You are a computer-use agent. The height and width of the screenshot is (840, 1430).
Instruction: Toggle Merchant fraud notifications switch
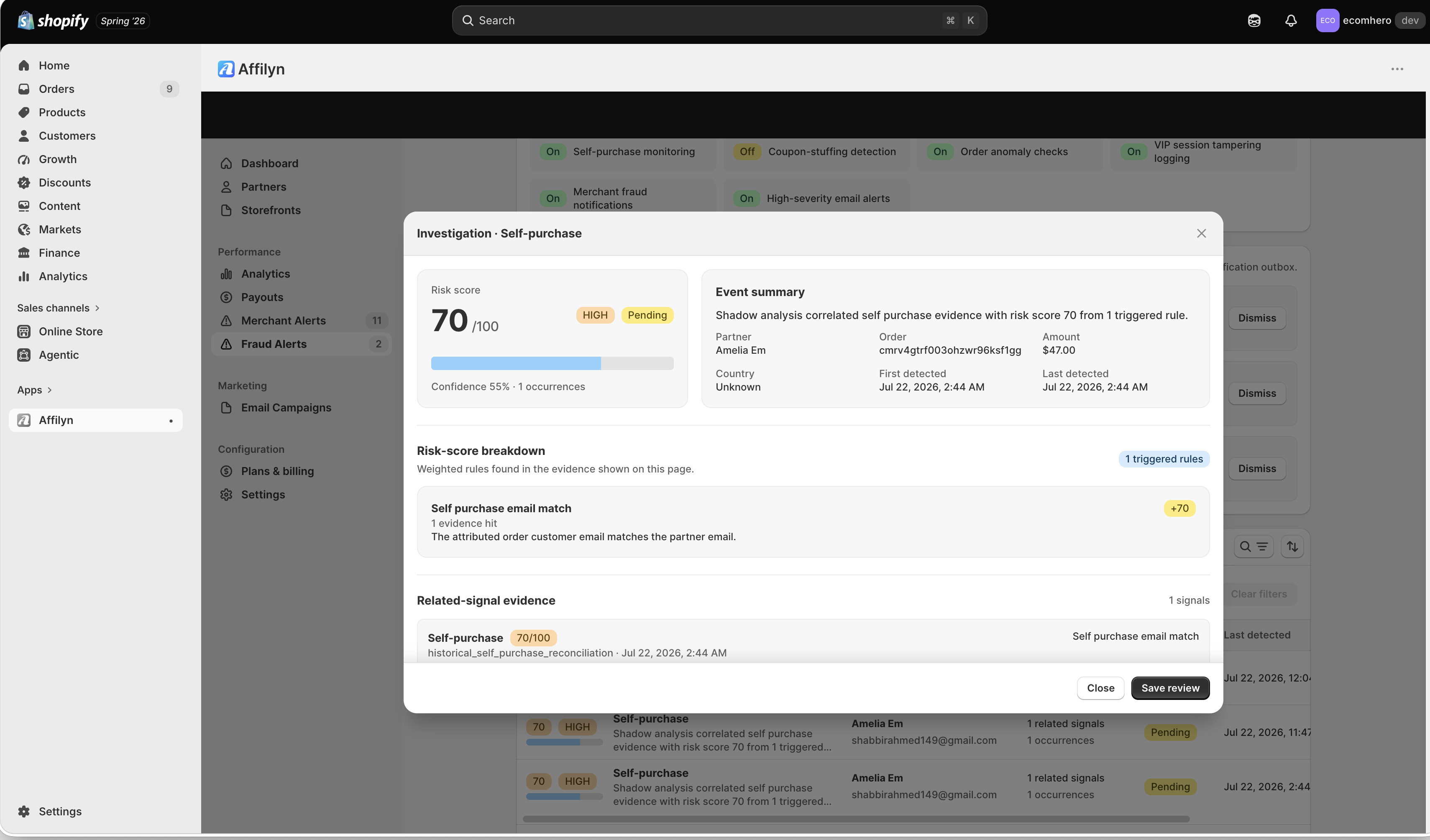[553, 199]
